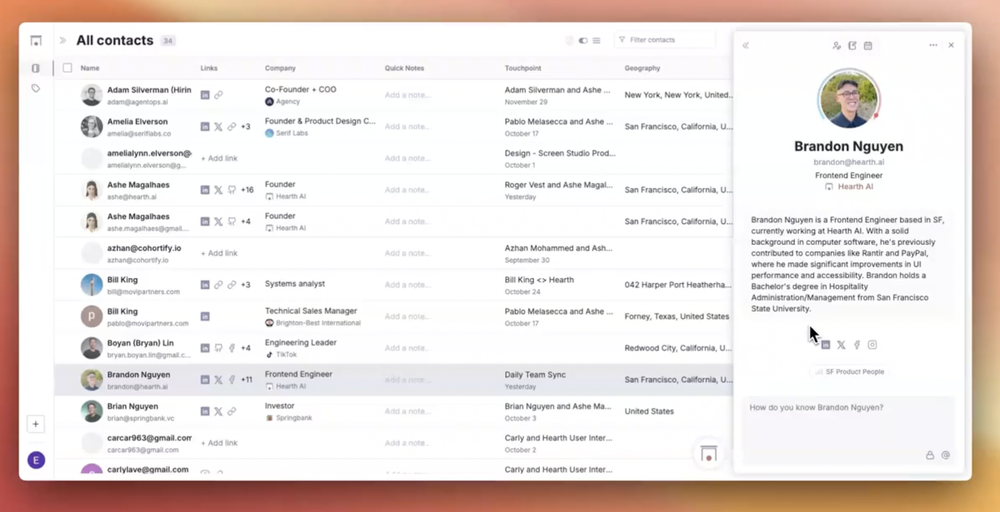Expand +3 links for bill@movipartners.com
1000x512 pixels.
pos(246,285)
